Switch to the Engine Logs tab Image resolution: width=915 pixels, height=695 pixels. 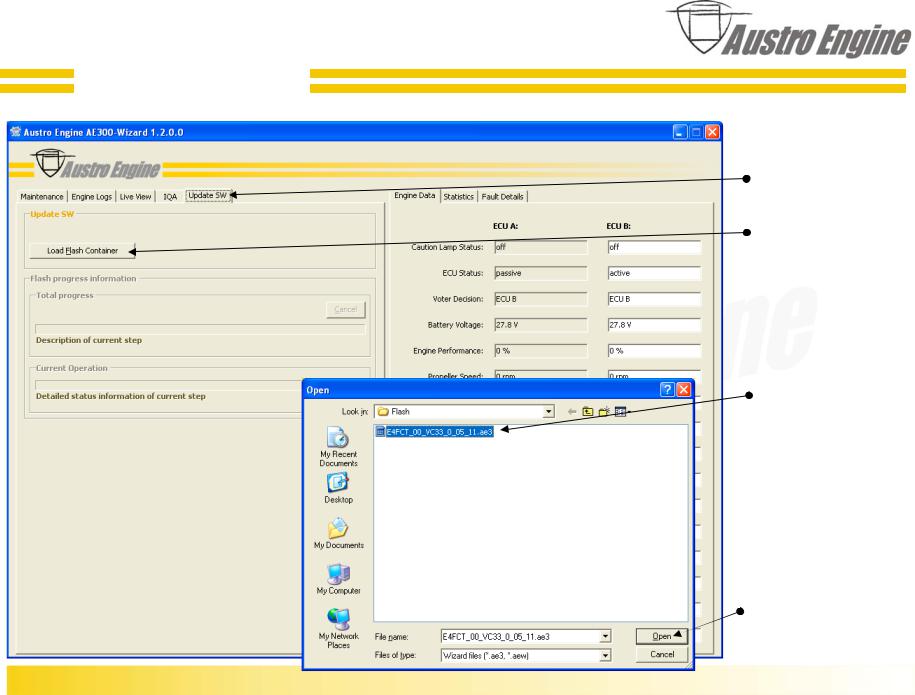(x=92, y=197)
